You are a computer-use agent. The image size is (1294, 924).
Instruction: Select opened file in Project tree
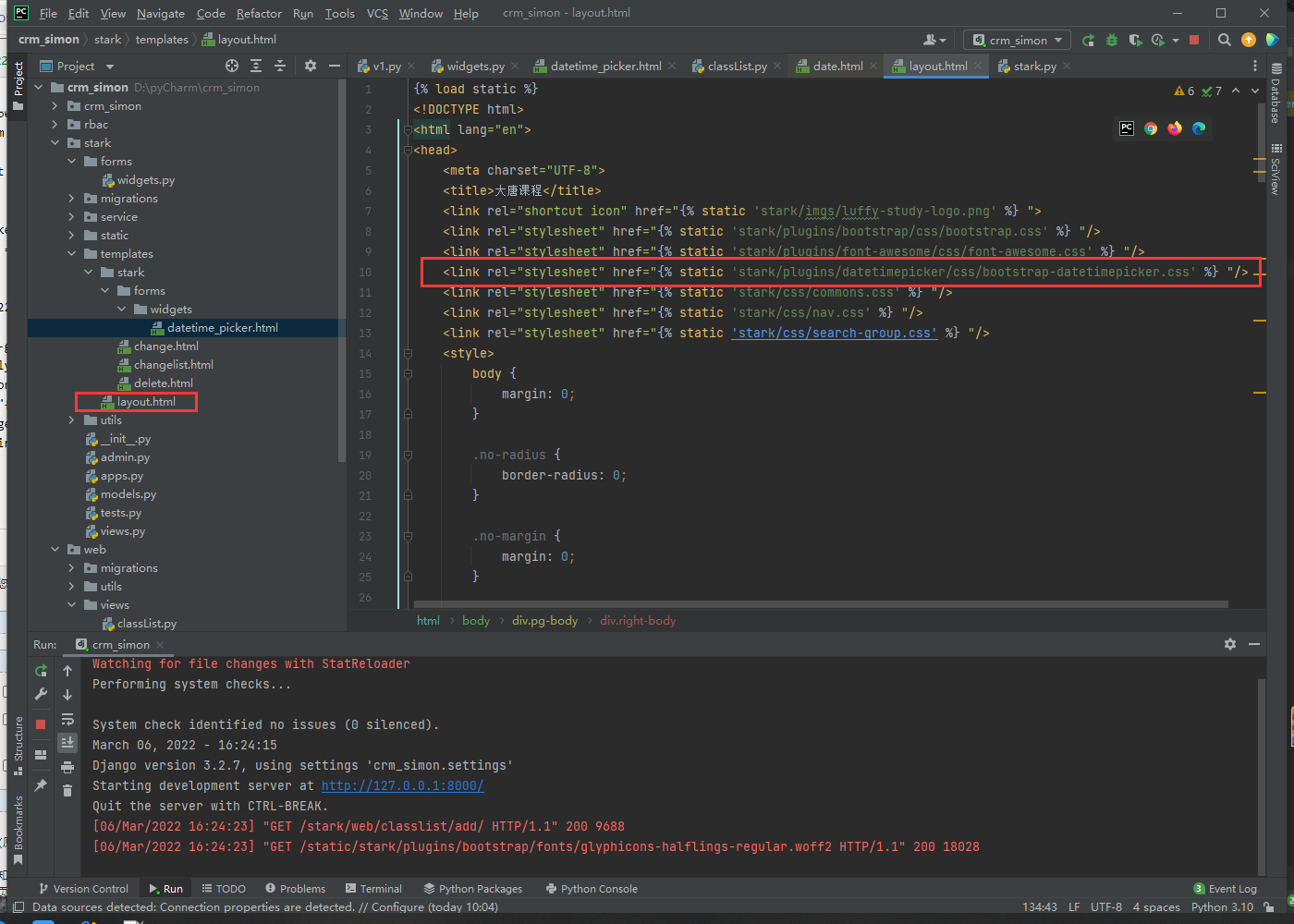point(232,66)
